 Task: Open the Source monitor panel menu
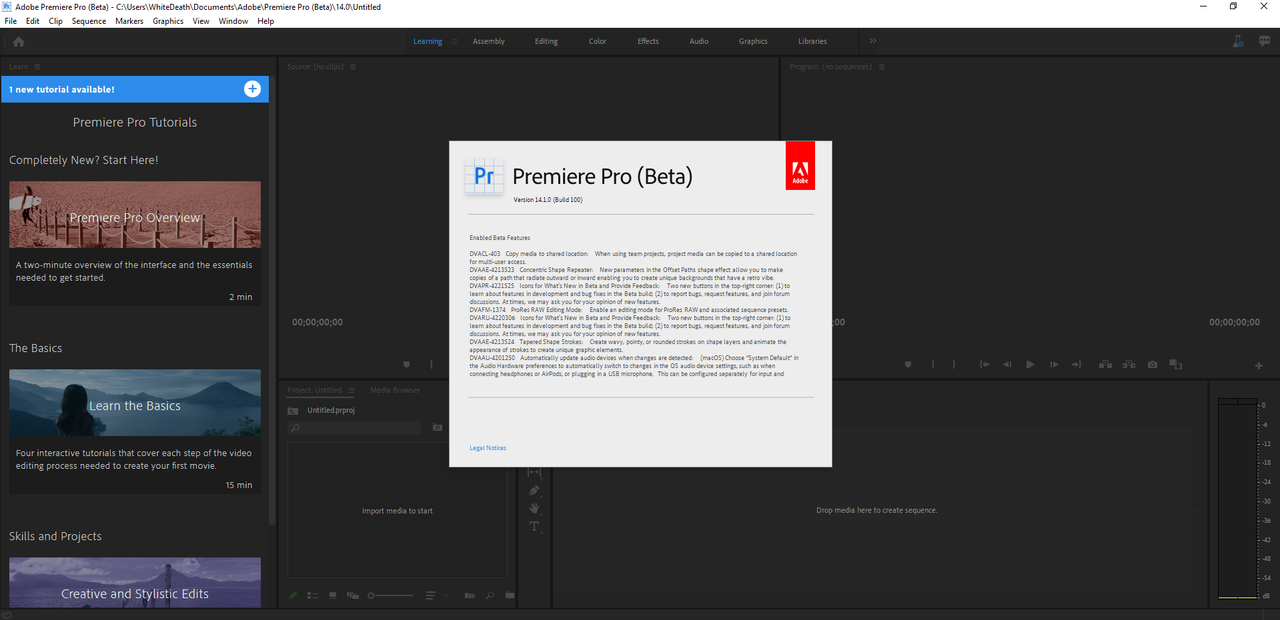pyautogui.click(x=353, y=67)
